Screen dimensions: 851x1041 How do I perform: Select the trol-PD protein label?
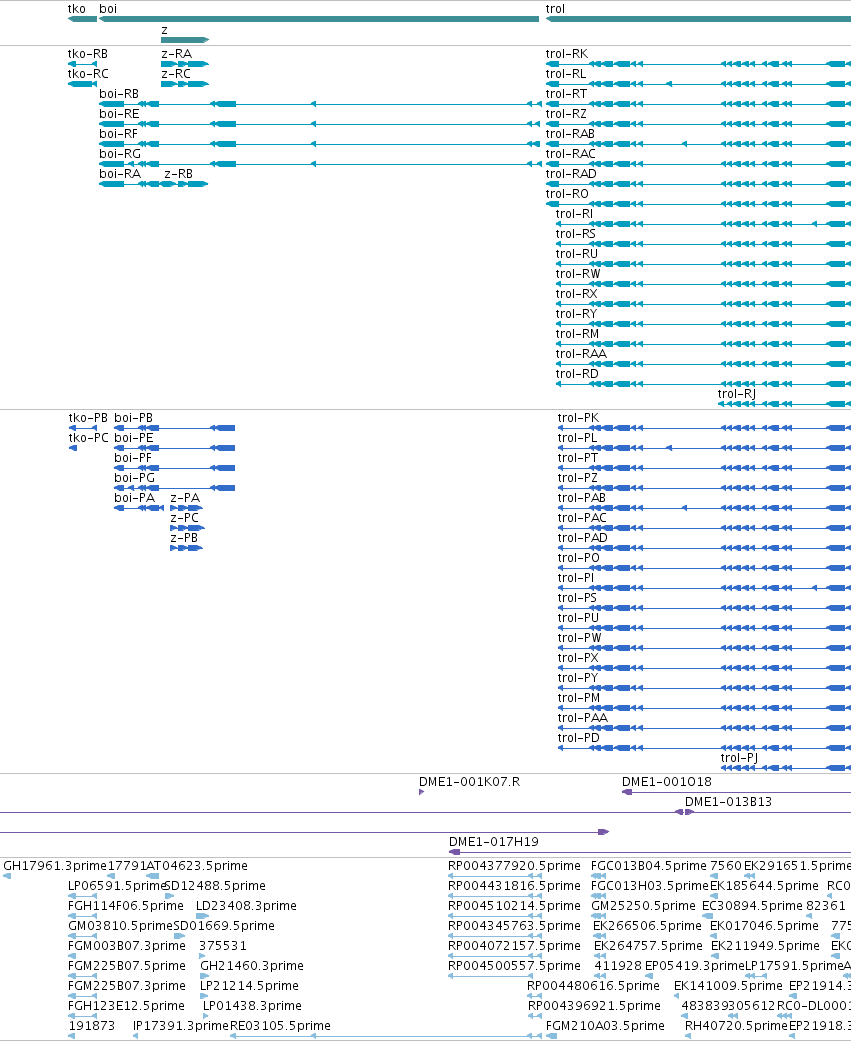click(579, 738)
